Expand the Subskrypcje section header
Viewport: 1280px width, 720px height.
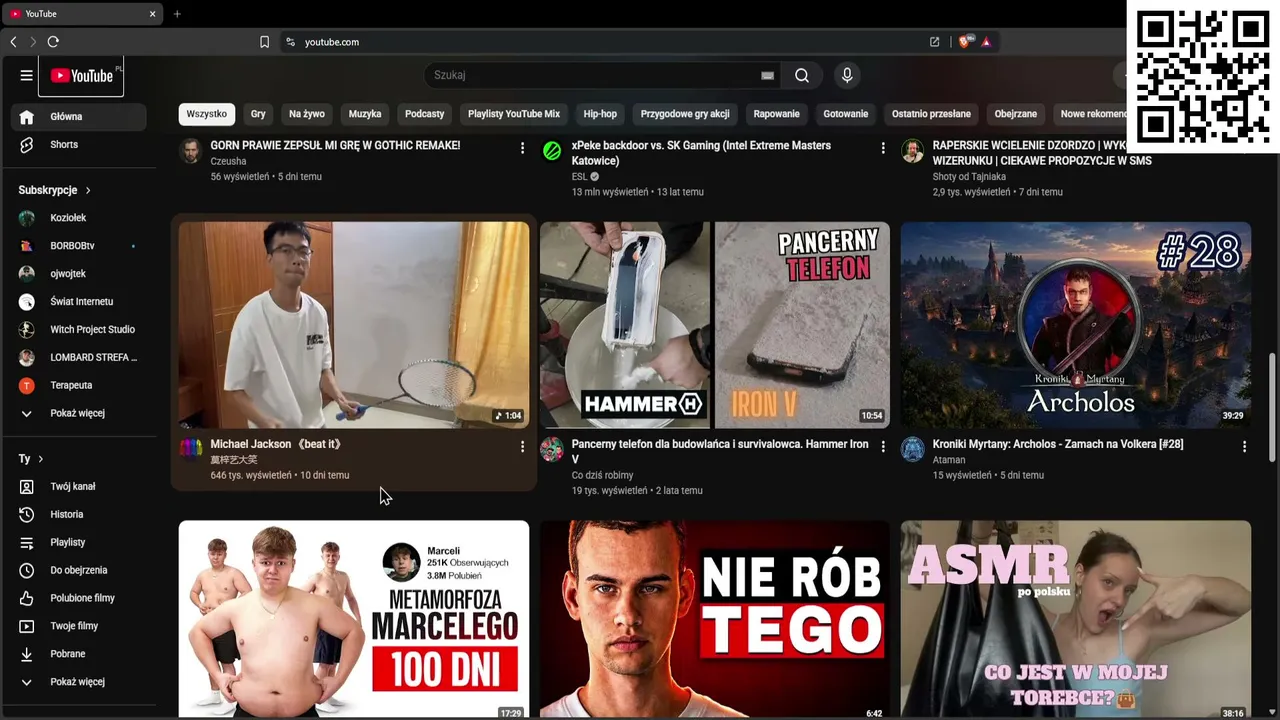coord(55,190)
